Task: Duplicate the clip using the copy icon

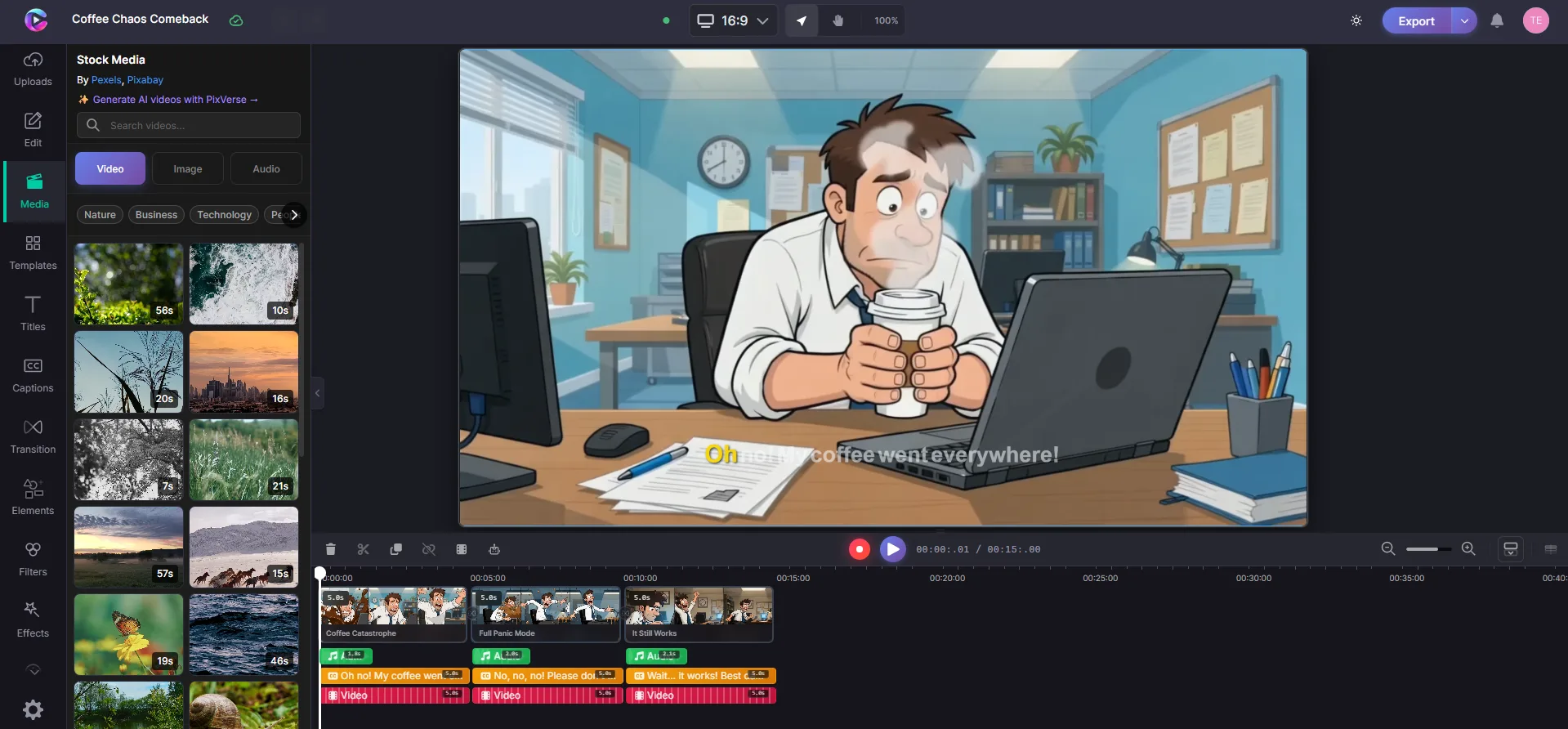Action: (x=396, y=549)
